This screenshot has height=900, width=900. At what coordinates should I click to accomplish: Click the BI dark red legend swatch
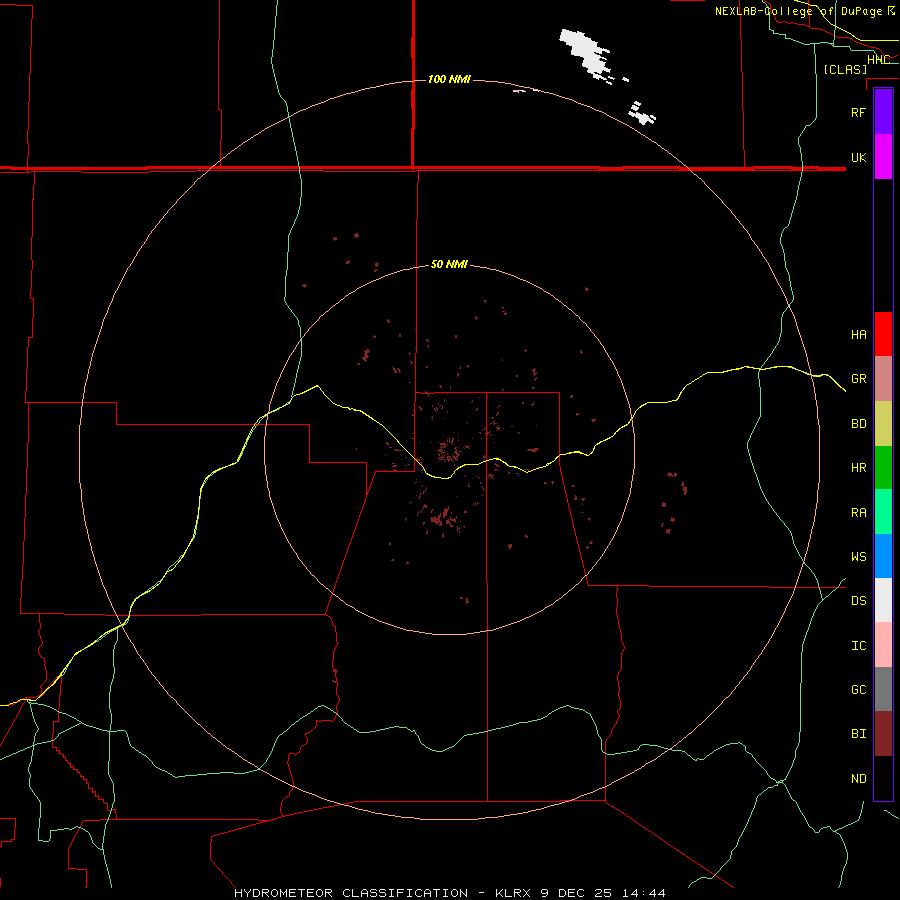[x=883, y=734]
